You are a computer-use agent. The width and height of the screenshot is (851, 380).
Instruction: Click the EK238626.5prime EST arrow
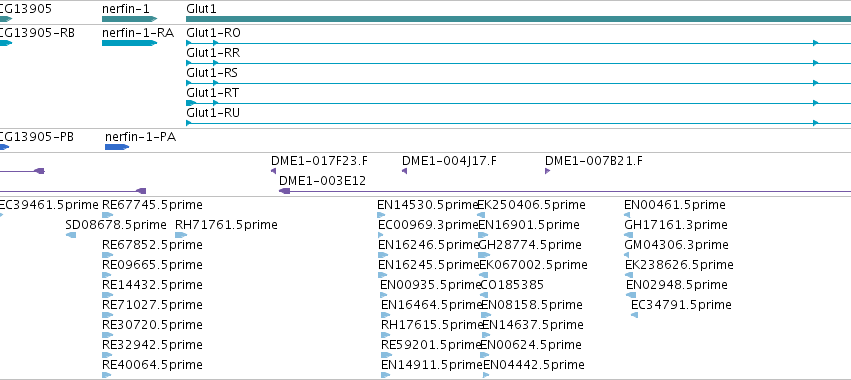coord(629,275)
